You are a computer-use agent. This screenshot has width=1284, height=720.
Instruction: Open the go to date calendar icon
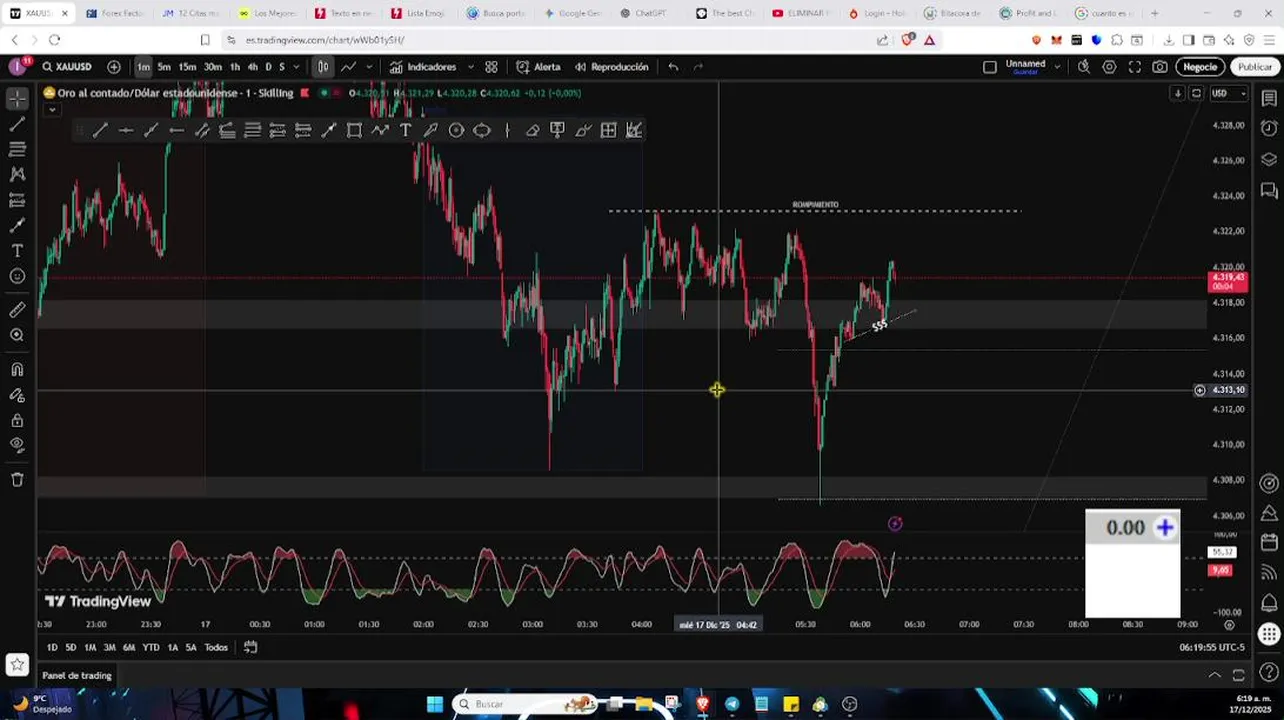(x=251, y=647)
